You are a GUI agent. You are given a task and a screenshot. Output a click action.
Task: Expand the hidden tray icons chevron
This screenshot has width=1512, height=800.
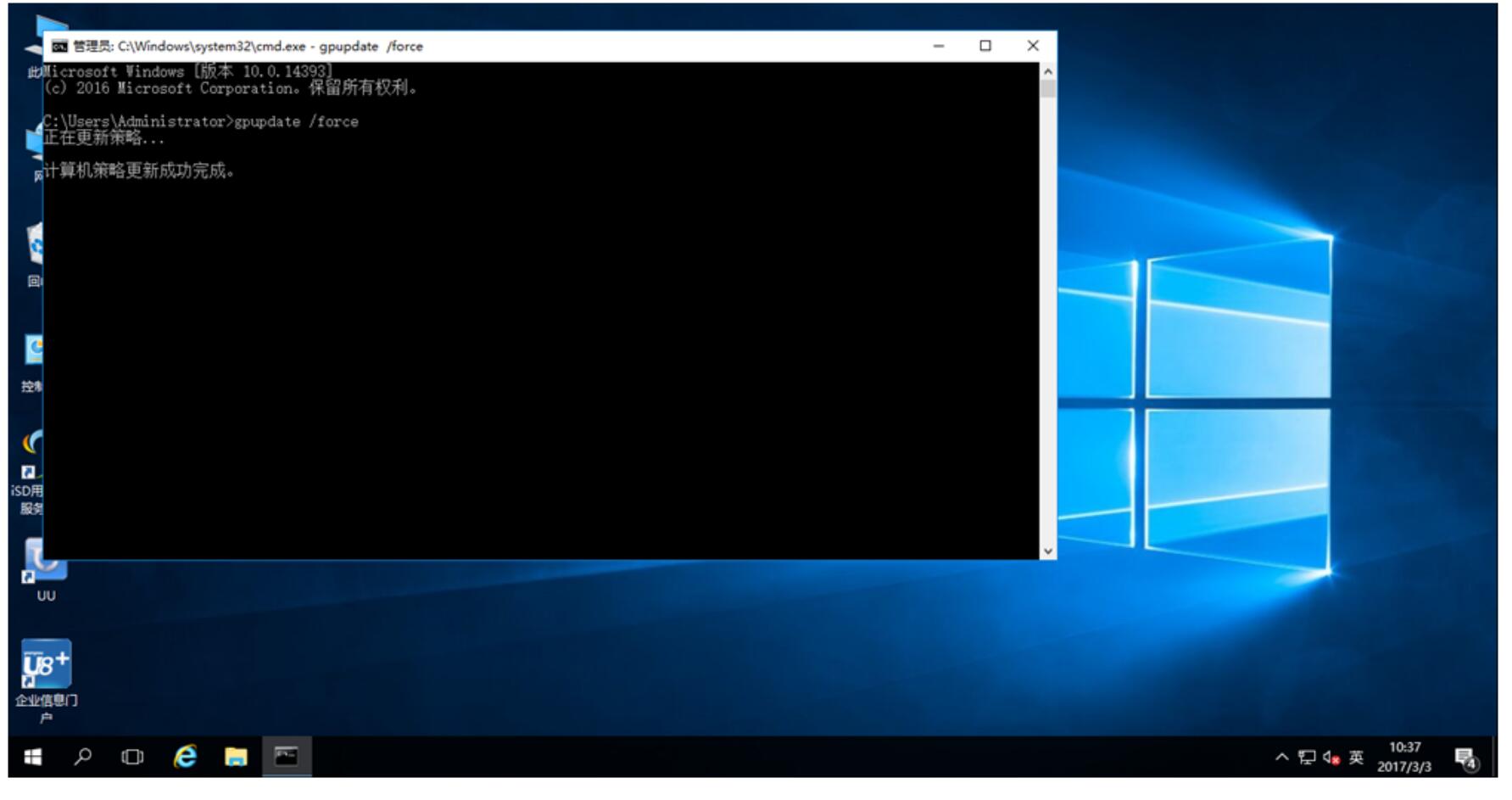click(x=1281, y=758)
